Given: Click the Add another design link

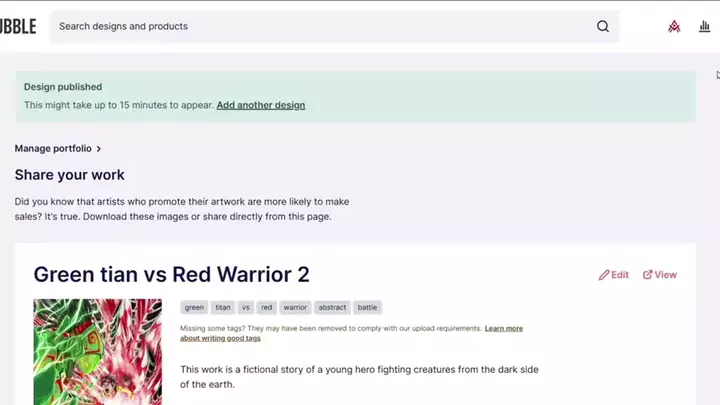Looking at the screenshot, I should coord(261,105).
